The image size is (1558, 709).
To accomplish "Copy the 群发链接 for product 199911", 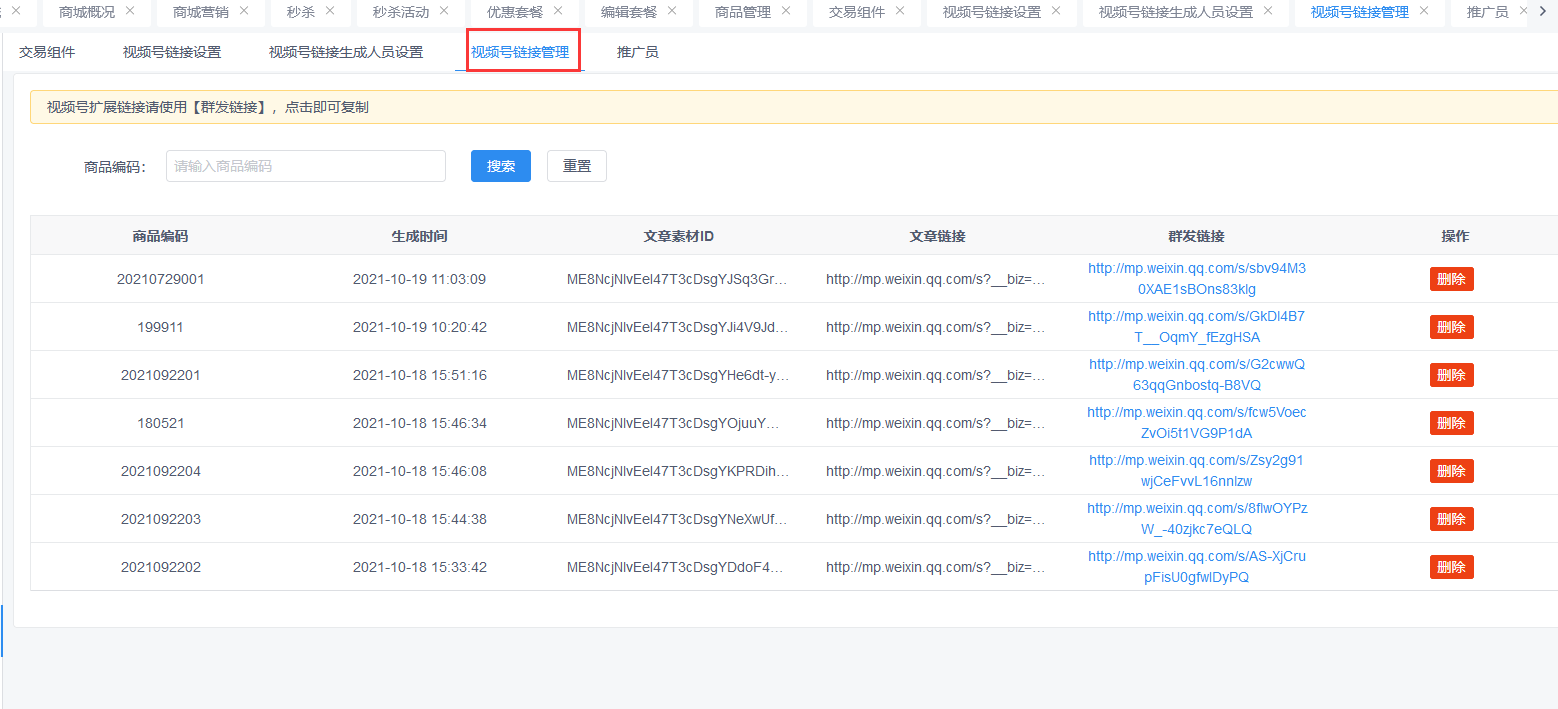I will pyautogui.click(x=1196, y=327).
